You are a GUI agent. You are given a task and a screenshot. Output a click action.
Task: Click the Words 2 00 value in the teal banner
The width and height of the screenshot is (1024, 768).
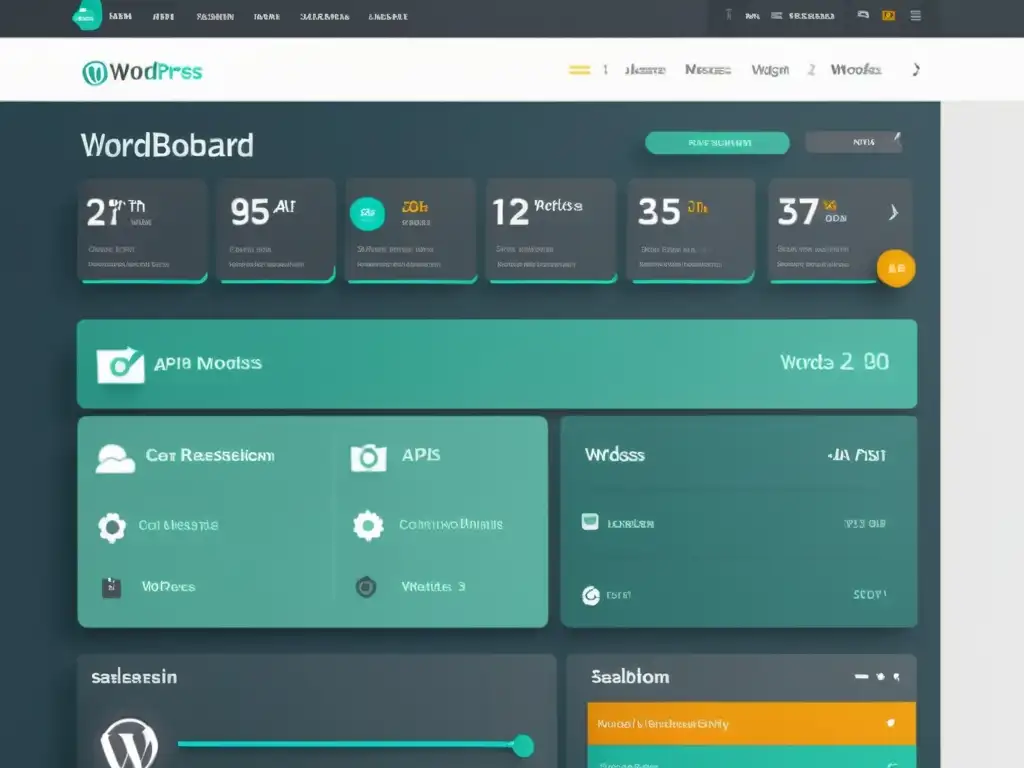835,362
